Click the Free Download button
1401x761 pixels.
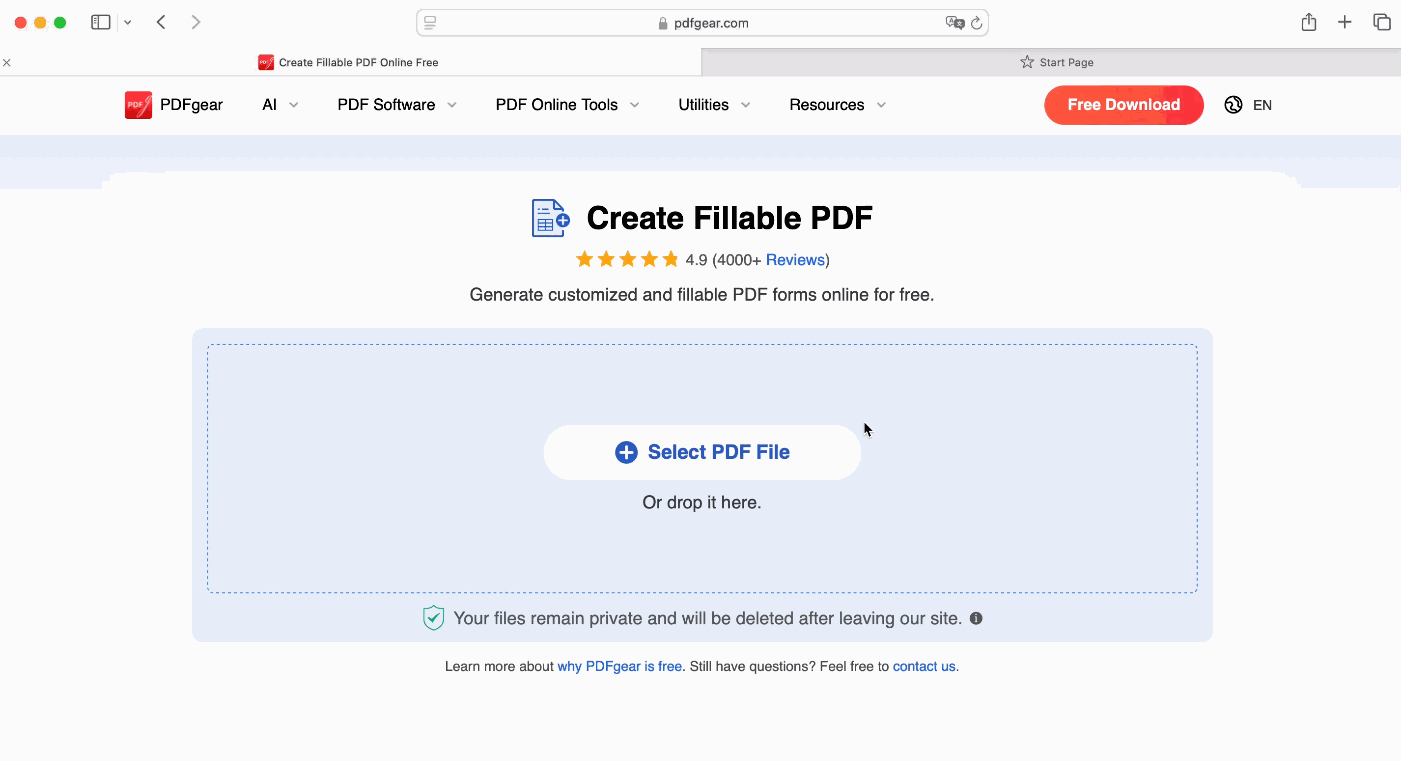pos(1123,104)
